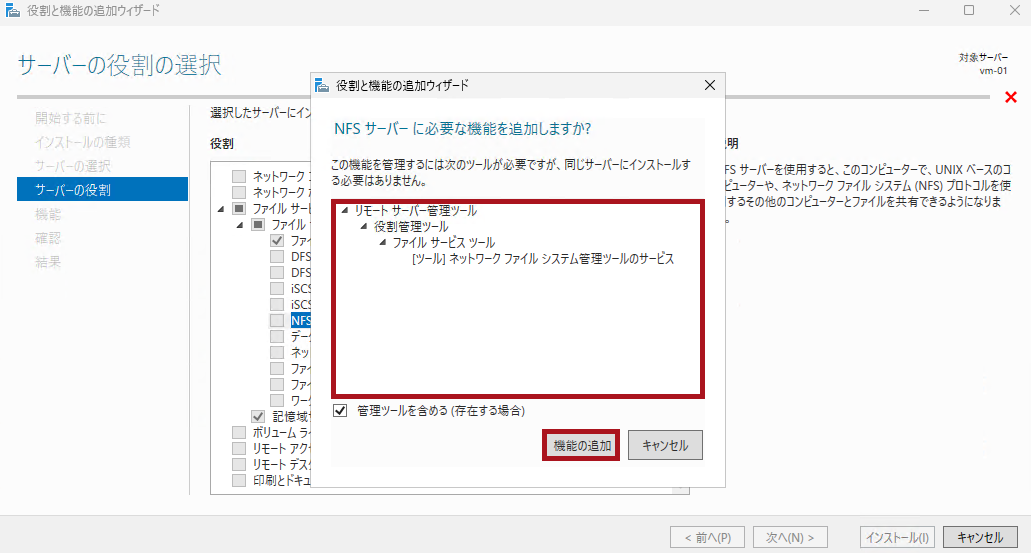Minimize the main wizard window

click(924, 11)
